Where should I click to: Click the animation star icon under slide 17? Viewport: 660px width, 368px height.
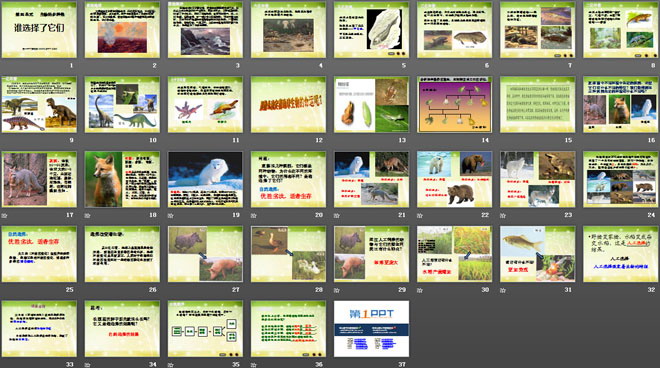pos(4,215)
